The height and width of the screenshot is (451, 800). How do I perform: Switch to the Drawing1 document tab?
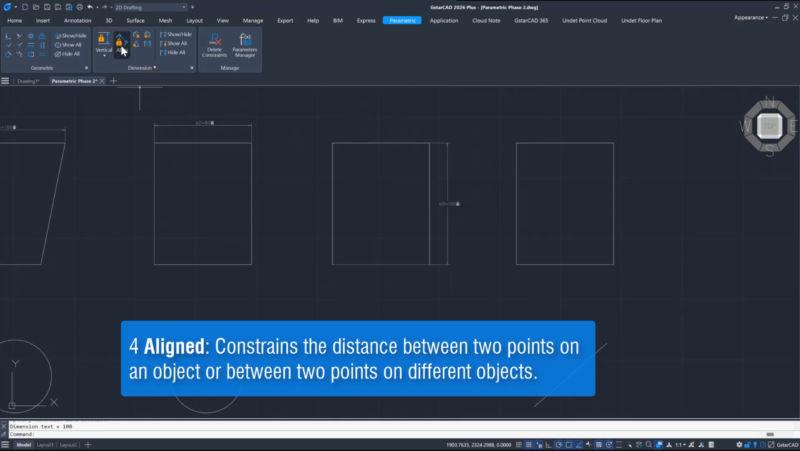(28, 81)
